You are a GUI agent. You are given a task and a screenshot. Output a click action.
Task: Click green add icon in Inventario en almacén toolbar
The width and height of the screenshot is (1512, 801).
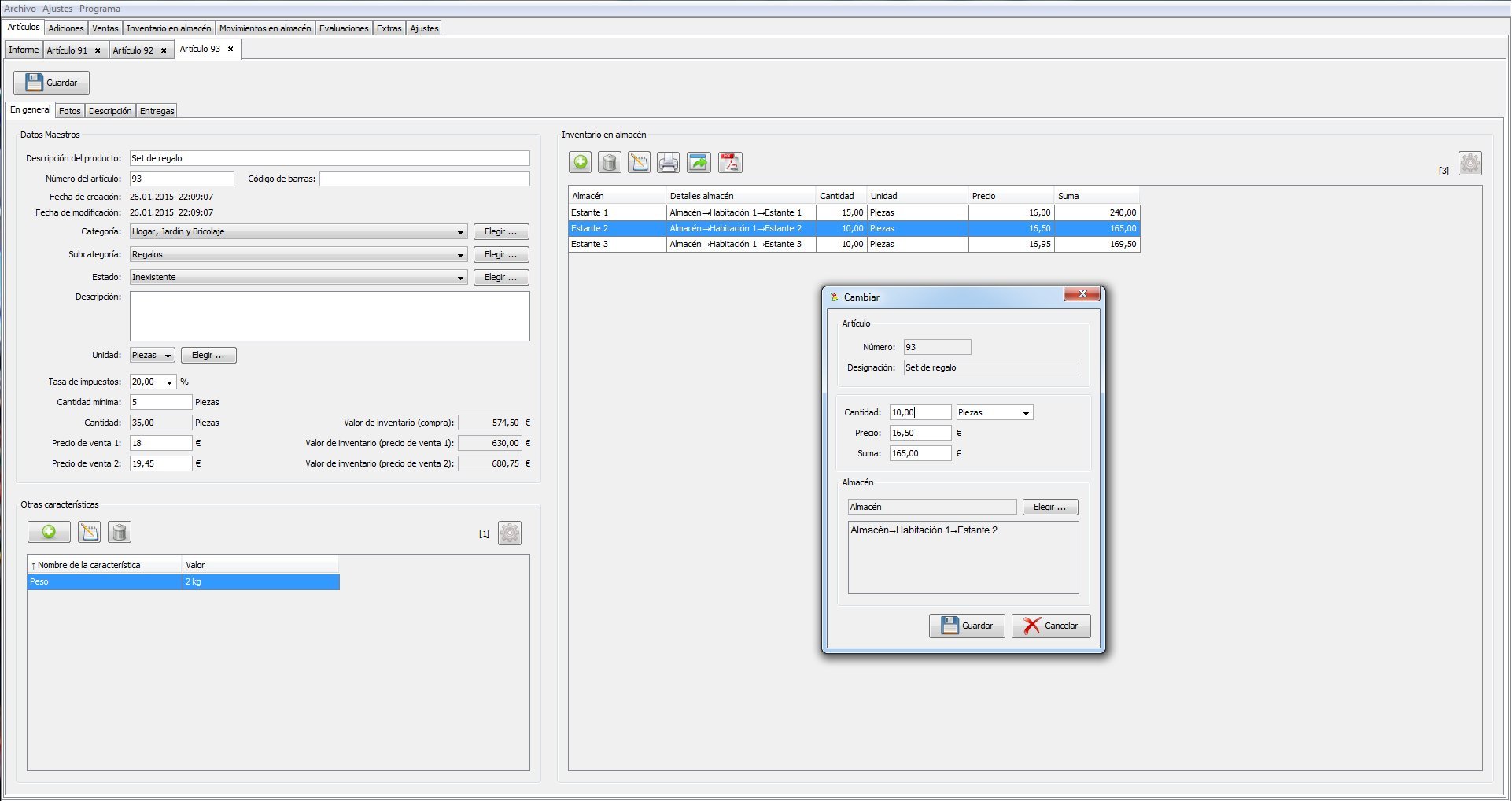tap(581, 163)
